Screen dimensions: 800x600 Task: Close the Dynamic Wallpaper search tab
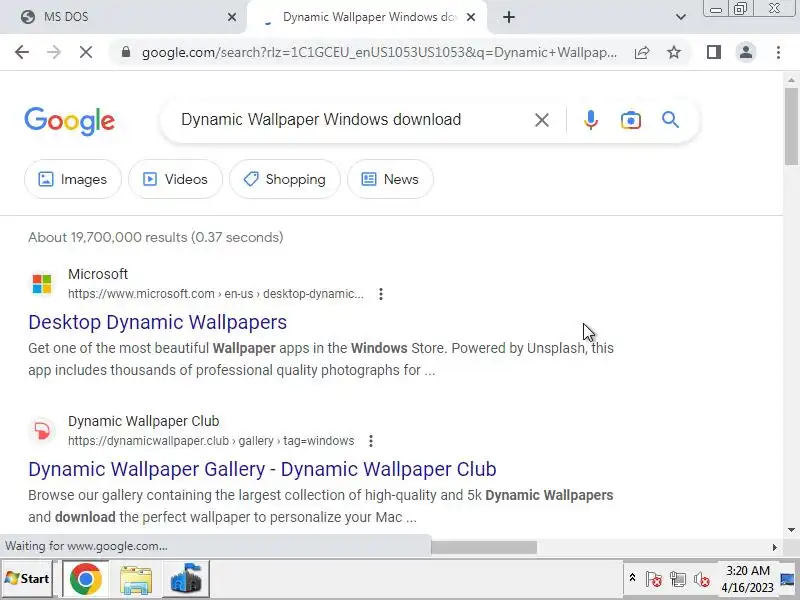(471, 17)
